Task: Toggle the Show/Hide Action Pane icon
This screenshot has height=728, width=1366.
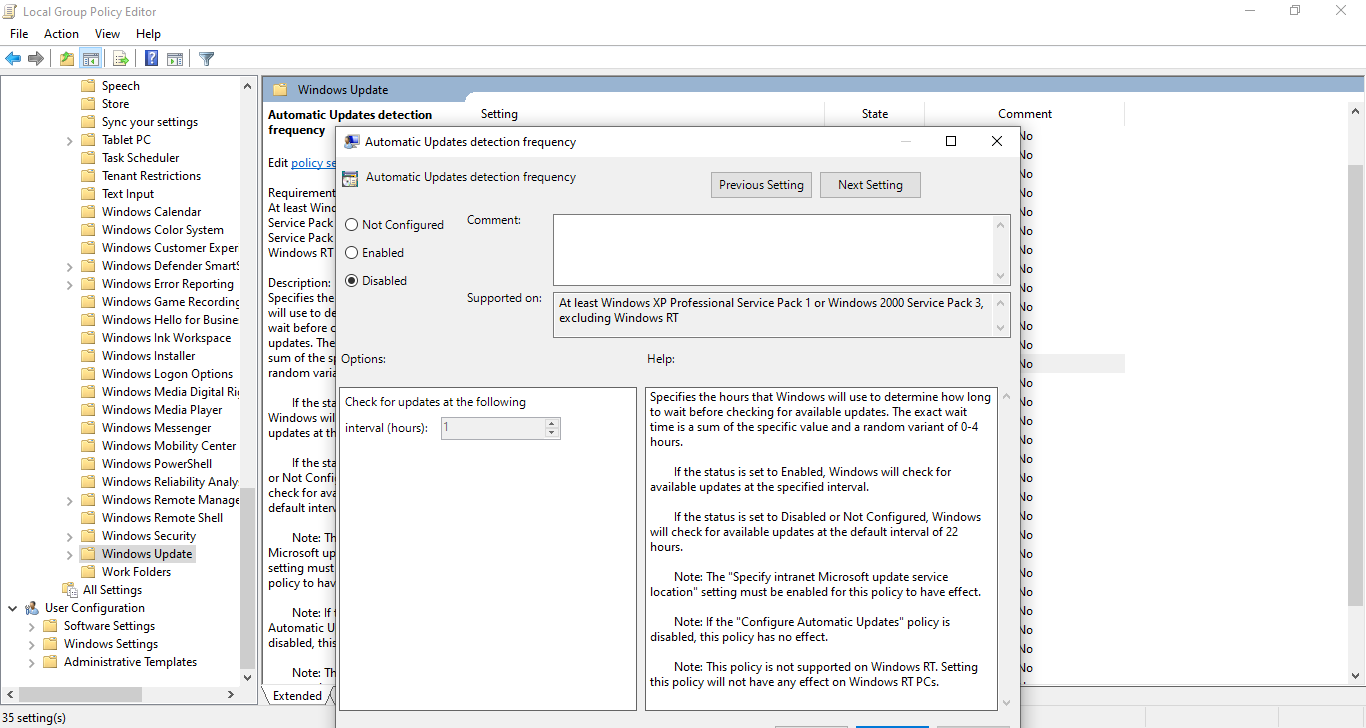Action: pos(175,59)
